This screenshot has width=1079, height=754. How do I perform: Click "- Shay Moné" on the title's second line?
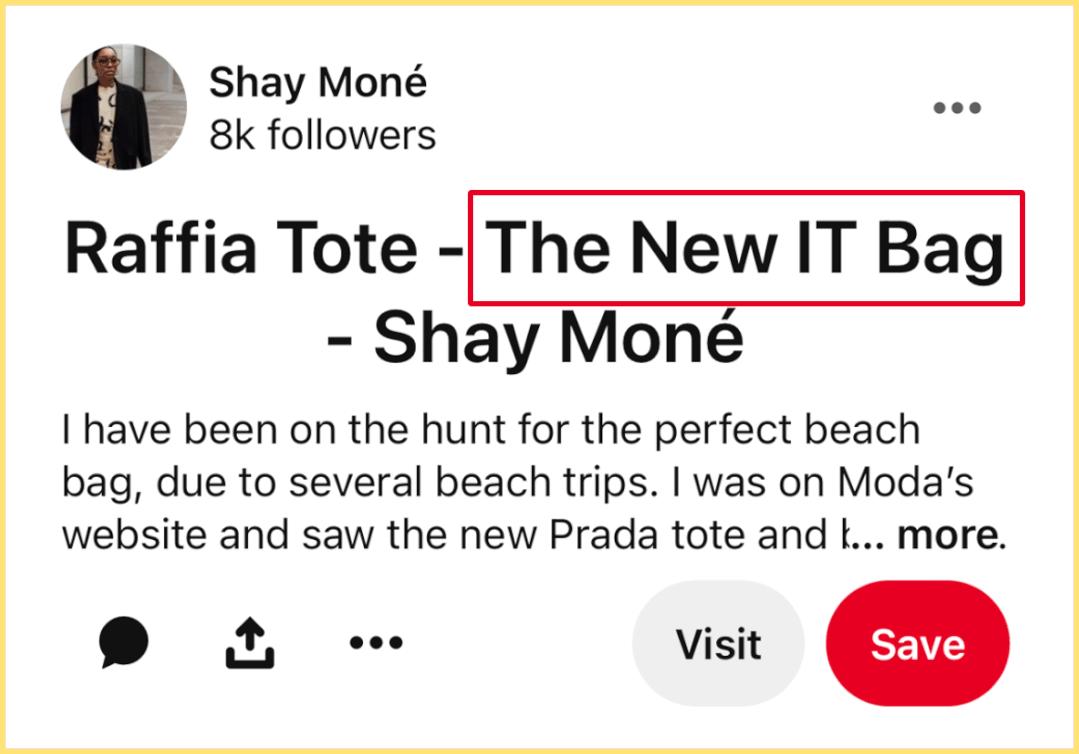[x=535, y=338]
